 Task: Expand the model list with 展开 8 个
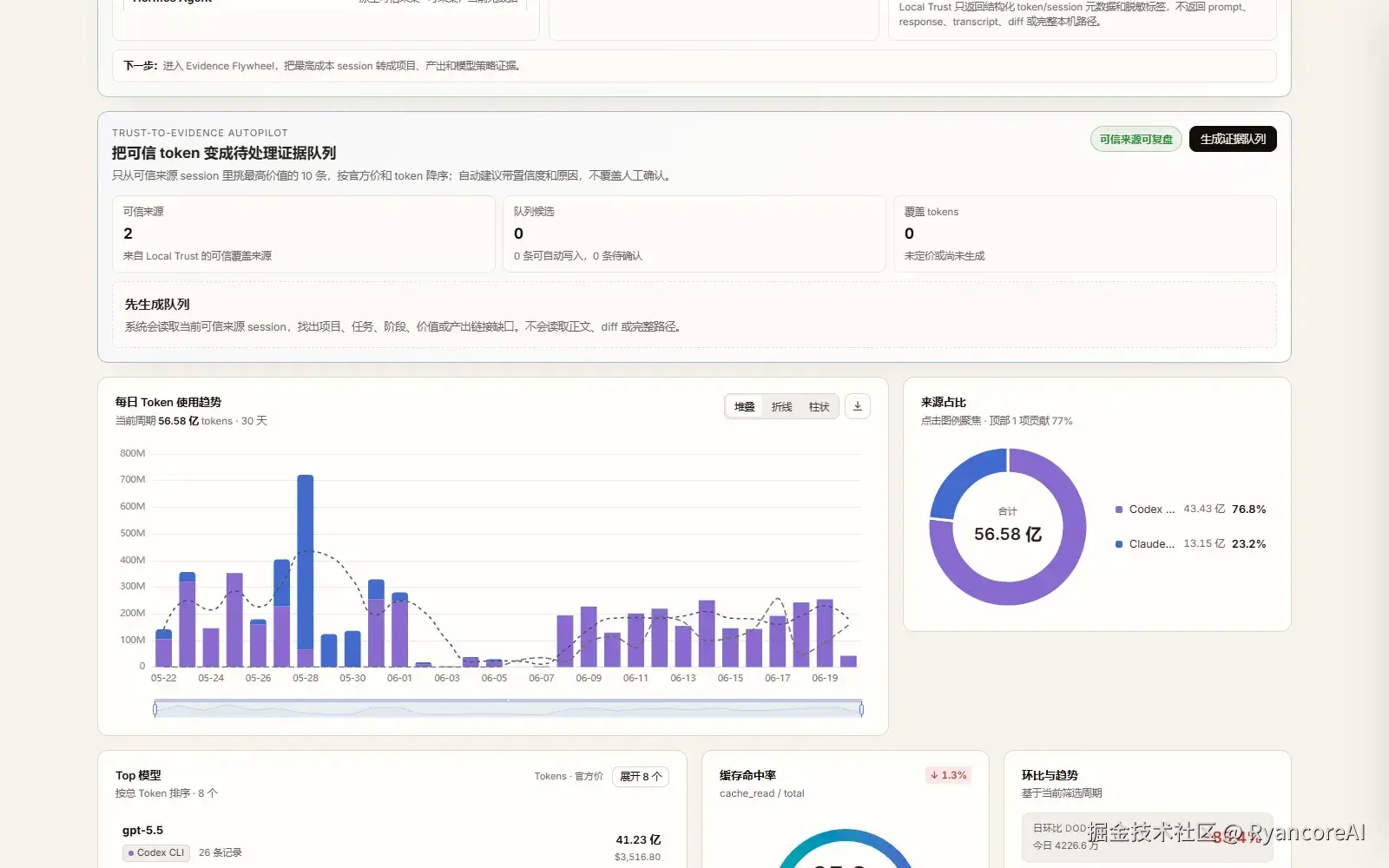[641, 776]
